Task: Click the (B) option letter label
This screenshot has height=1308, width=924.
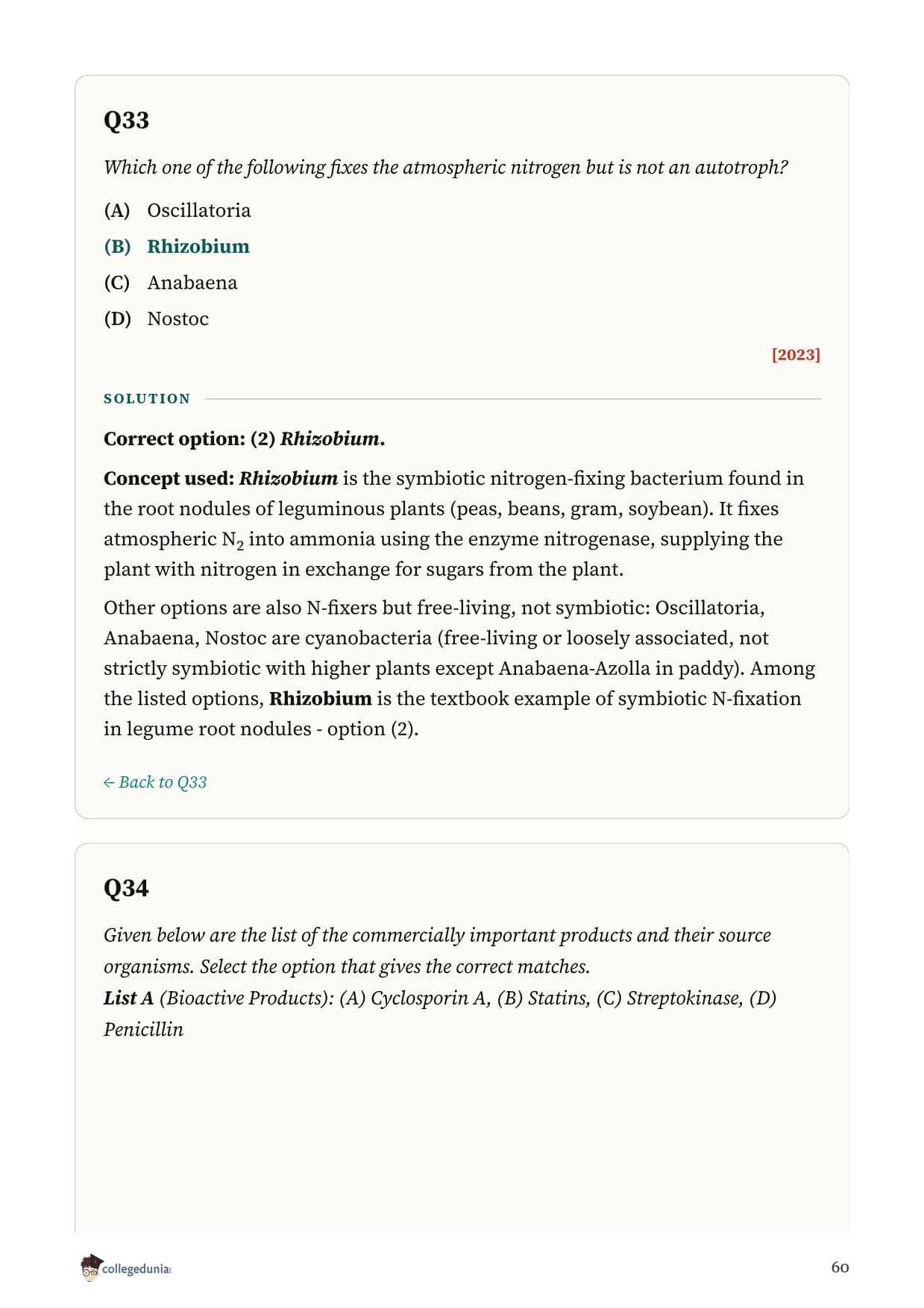Action: (117, 247)
